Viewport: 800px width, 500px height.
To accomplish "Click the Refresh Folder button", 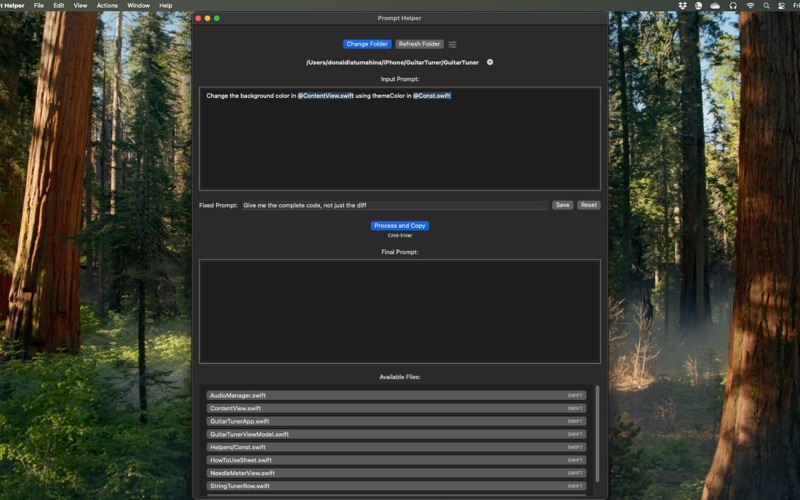I will pyautogui.click(x=419, y=44).
